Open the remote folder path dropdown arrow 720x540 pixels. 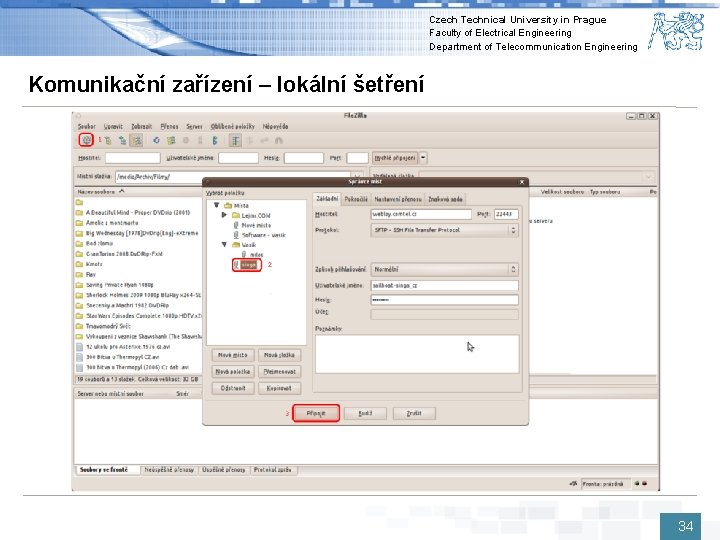[x=648, y=176]
